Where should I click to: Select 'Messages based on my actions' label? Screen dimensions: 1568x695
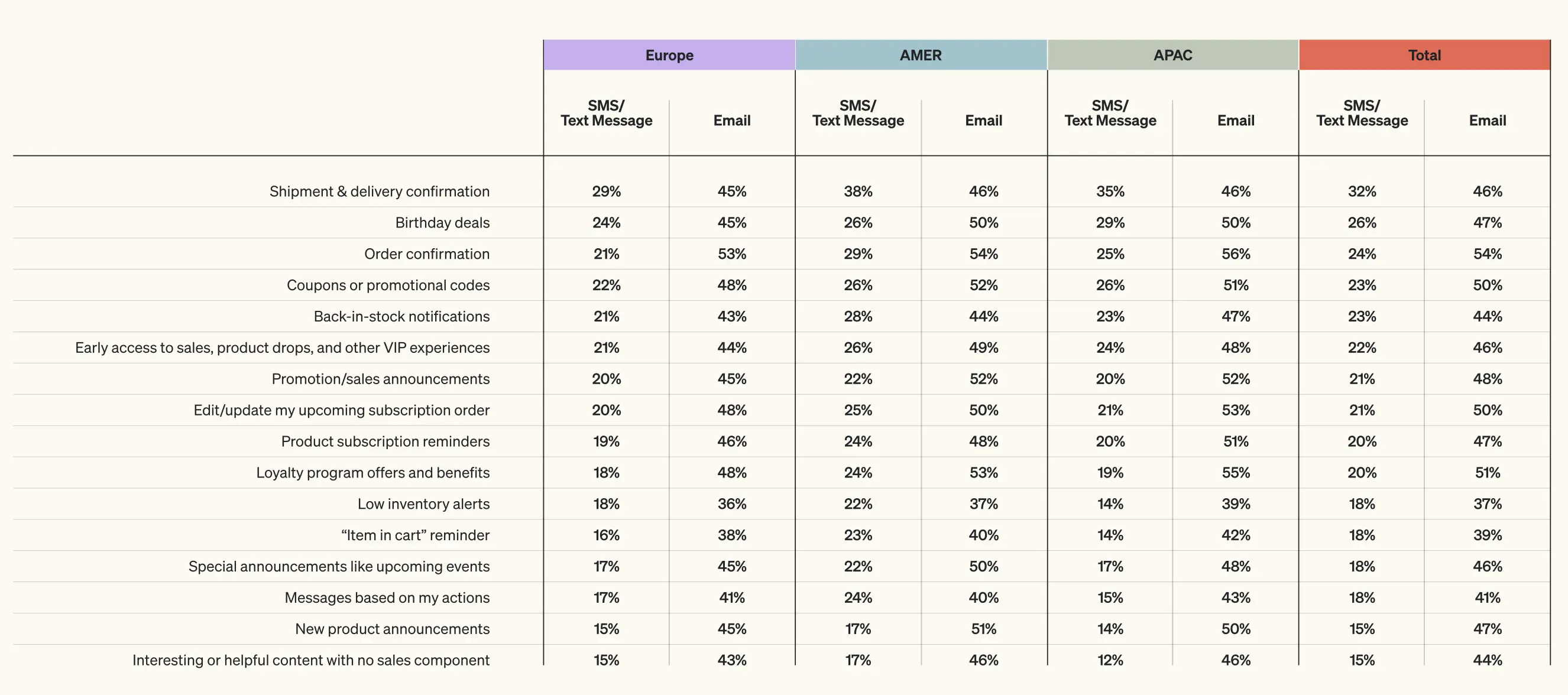pos(387,597)
